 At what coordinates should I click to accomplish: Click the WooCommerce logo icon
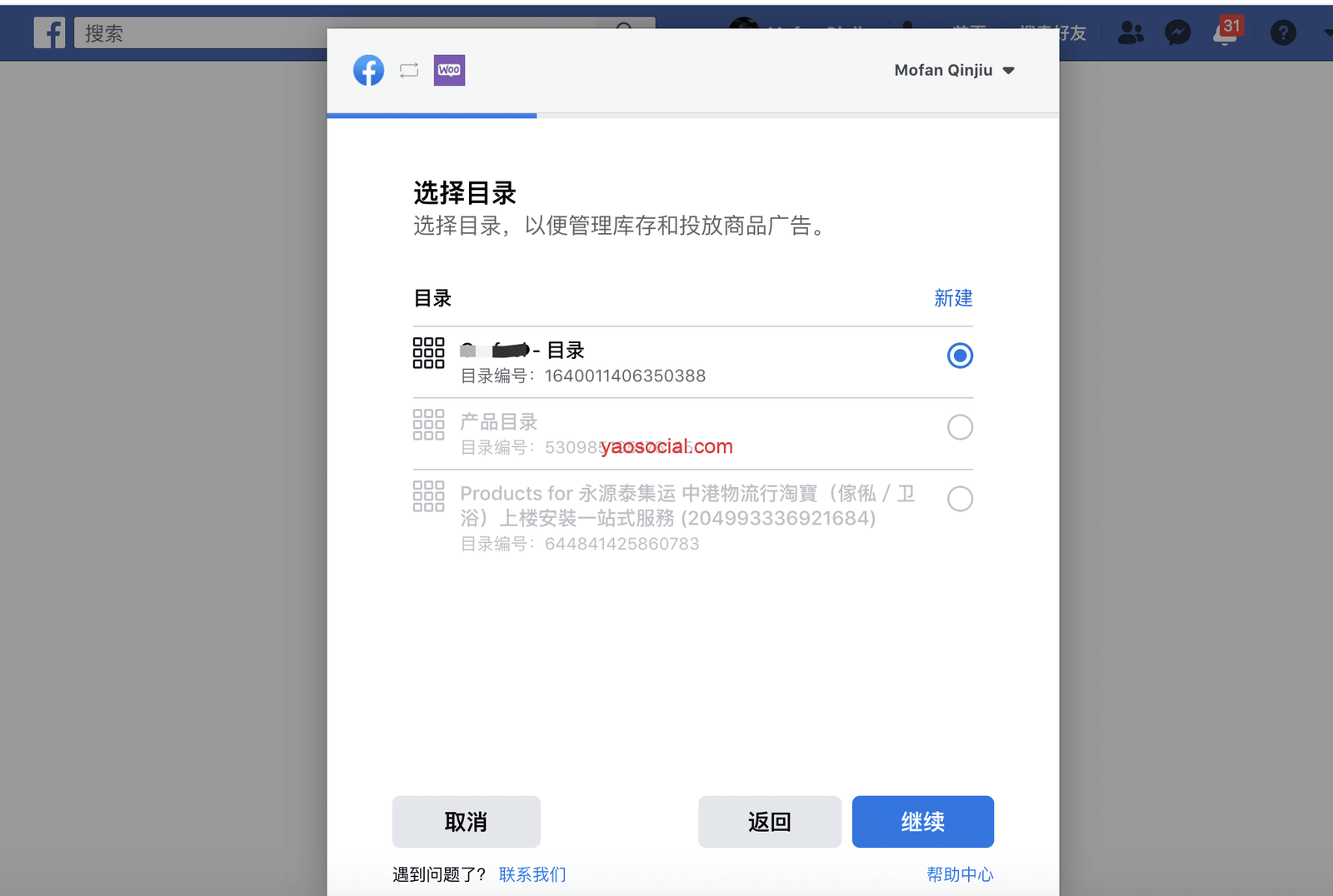pos(449,71)
